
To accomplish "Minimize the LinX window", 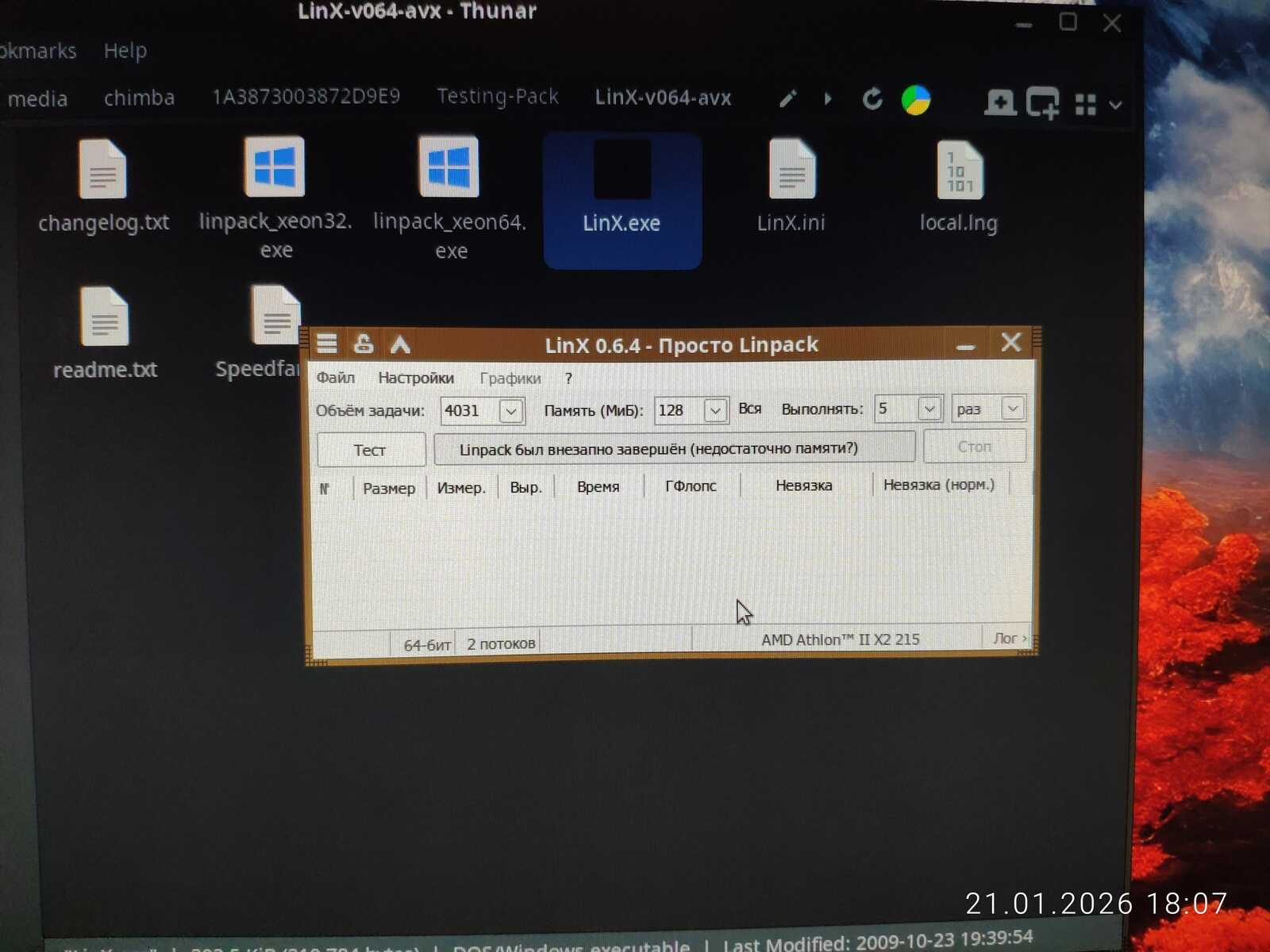I will 965,347.
